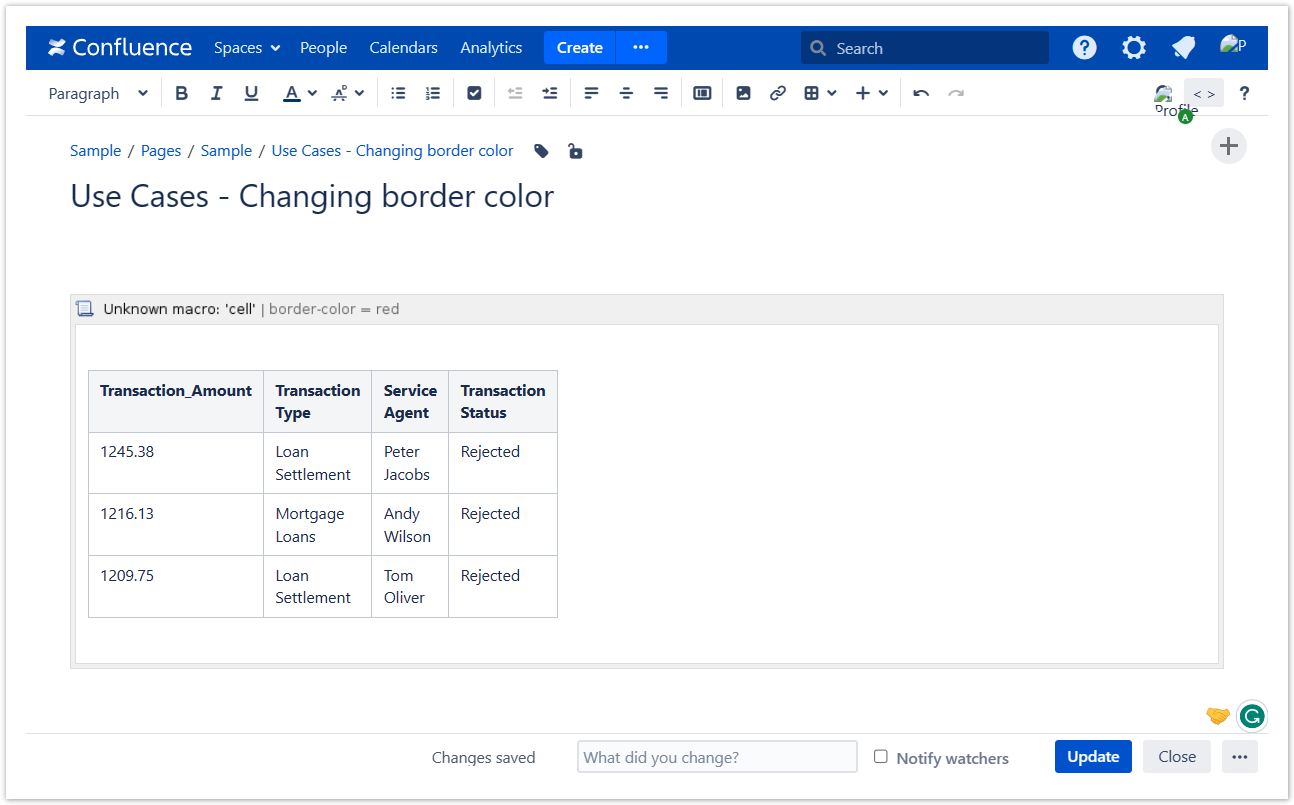Viewport: 1294px width, 805px height.
Task: Click the insert link icon
Action: pyautogui.click(x=777, y=93)
